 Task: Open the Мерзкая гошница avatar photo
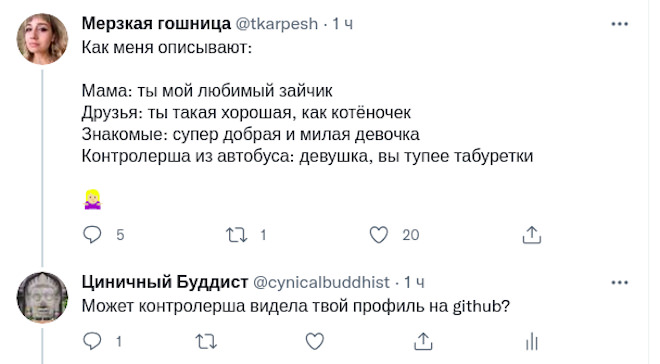tap(42, 39)
